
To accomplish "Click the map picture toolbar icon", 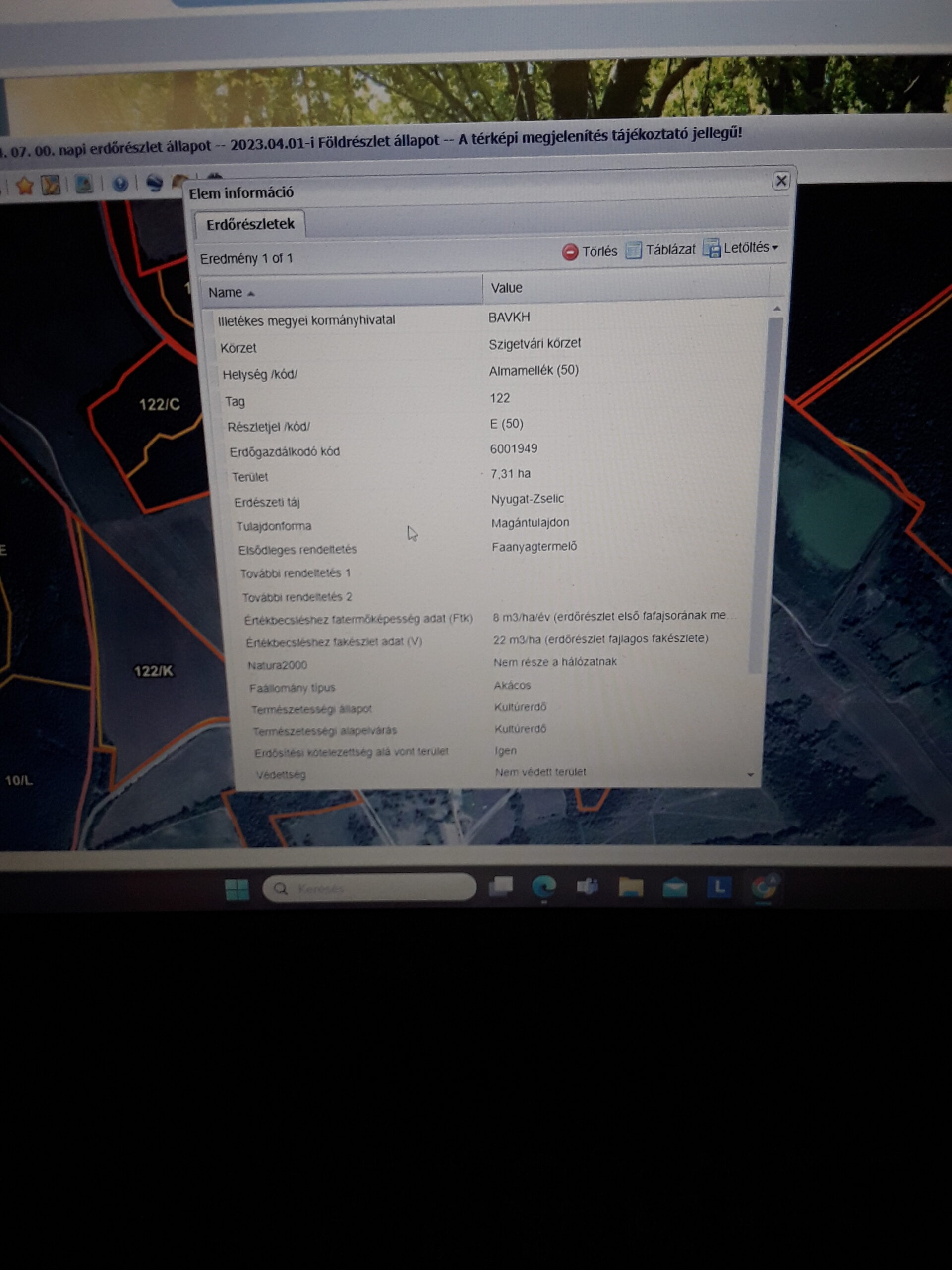I will (84, 185).
